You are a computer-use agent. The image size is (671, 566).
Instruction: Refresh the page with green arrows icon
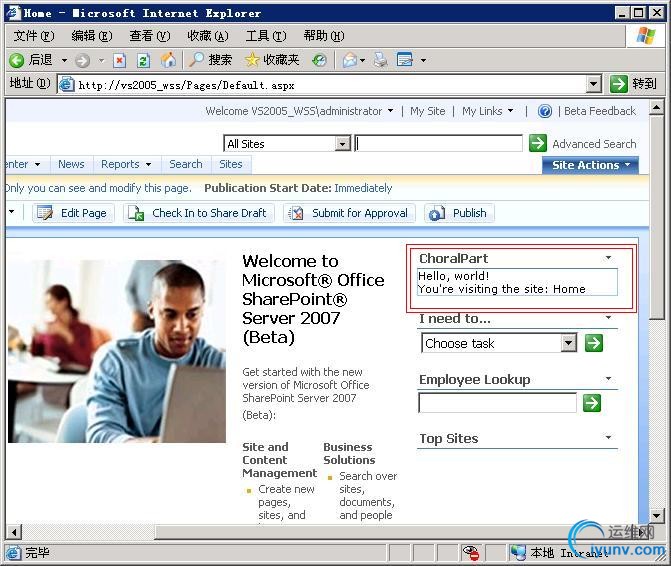click(143, 60)
